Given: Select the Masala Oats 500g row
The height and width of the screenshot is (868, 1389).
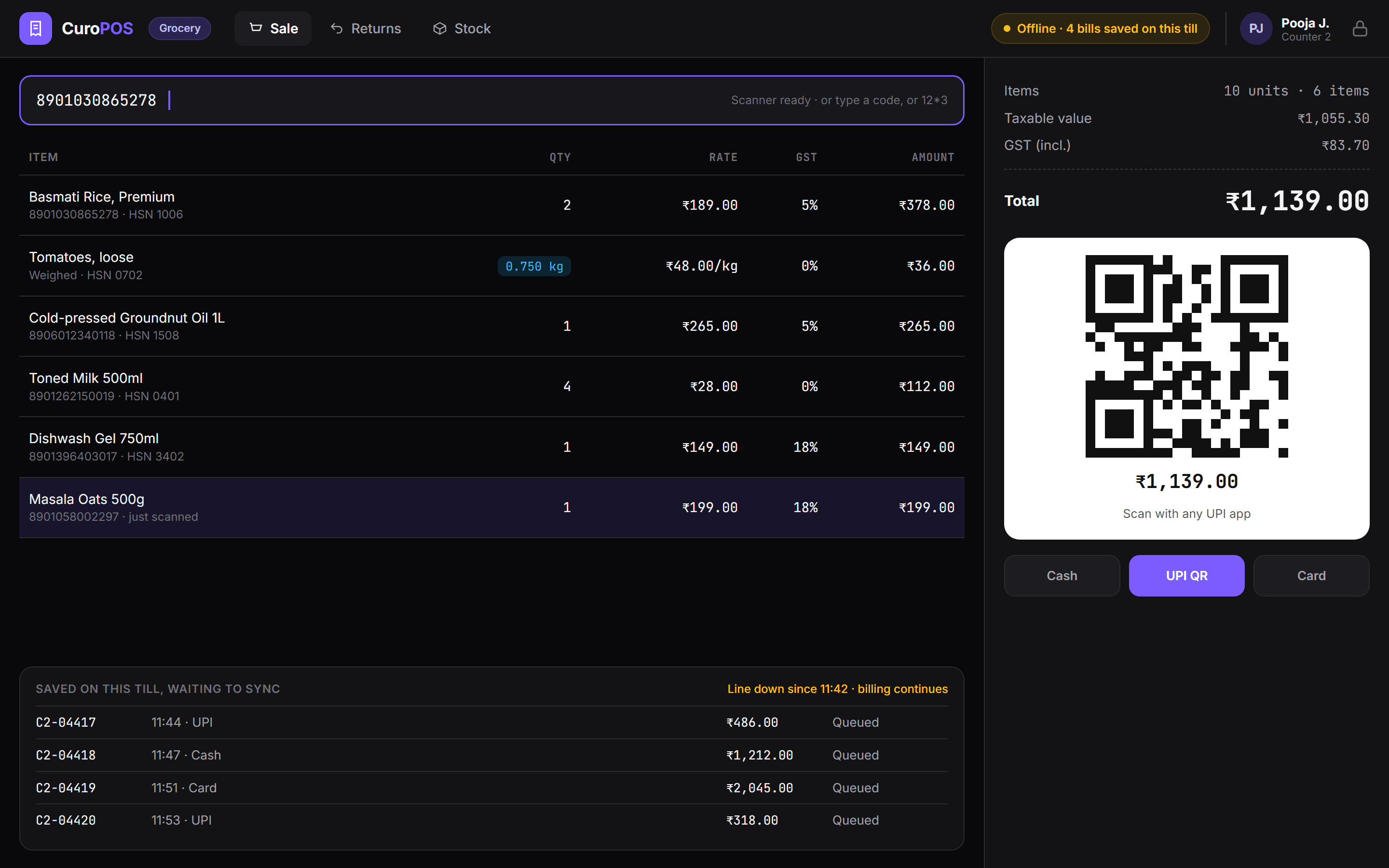Looking at the screenshot, I should click(x=492, y=507).
